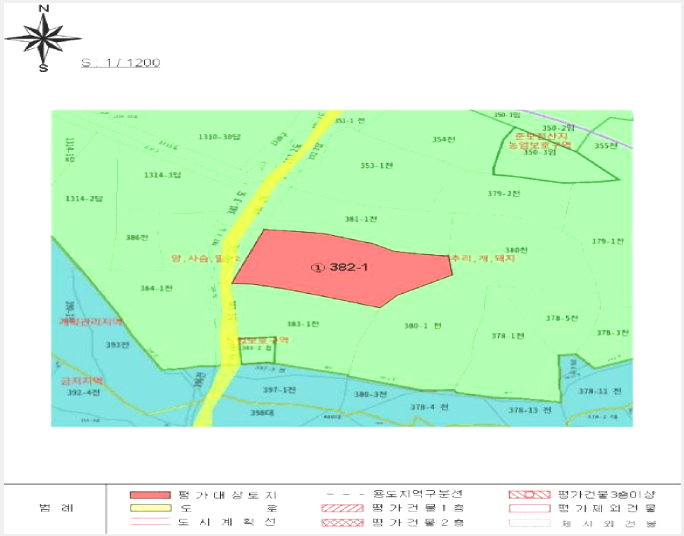This screenshot has width=684, height=536.
Task: Click the 평가제외건물 outline legend symbol
Action: [529, 509]
